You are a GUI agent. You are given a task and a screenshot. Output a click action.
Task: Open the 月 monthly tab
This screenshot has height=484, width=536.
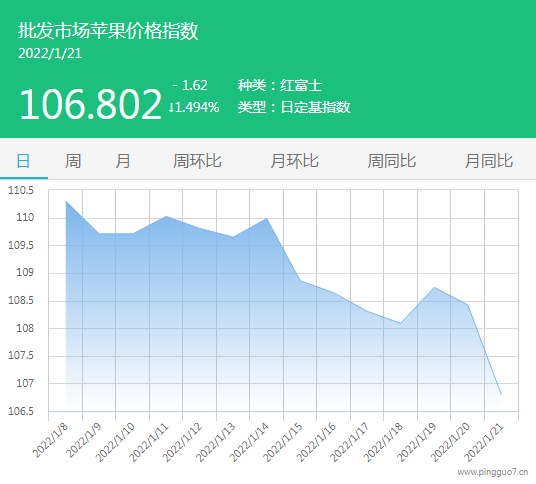click(x=122, y=161)
